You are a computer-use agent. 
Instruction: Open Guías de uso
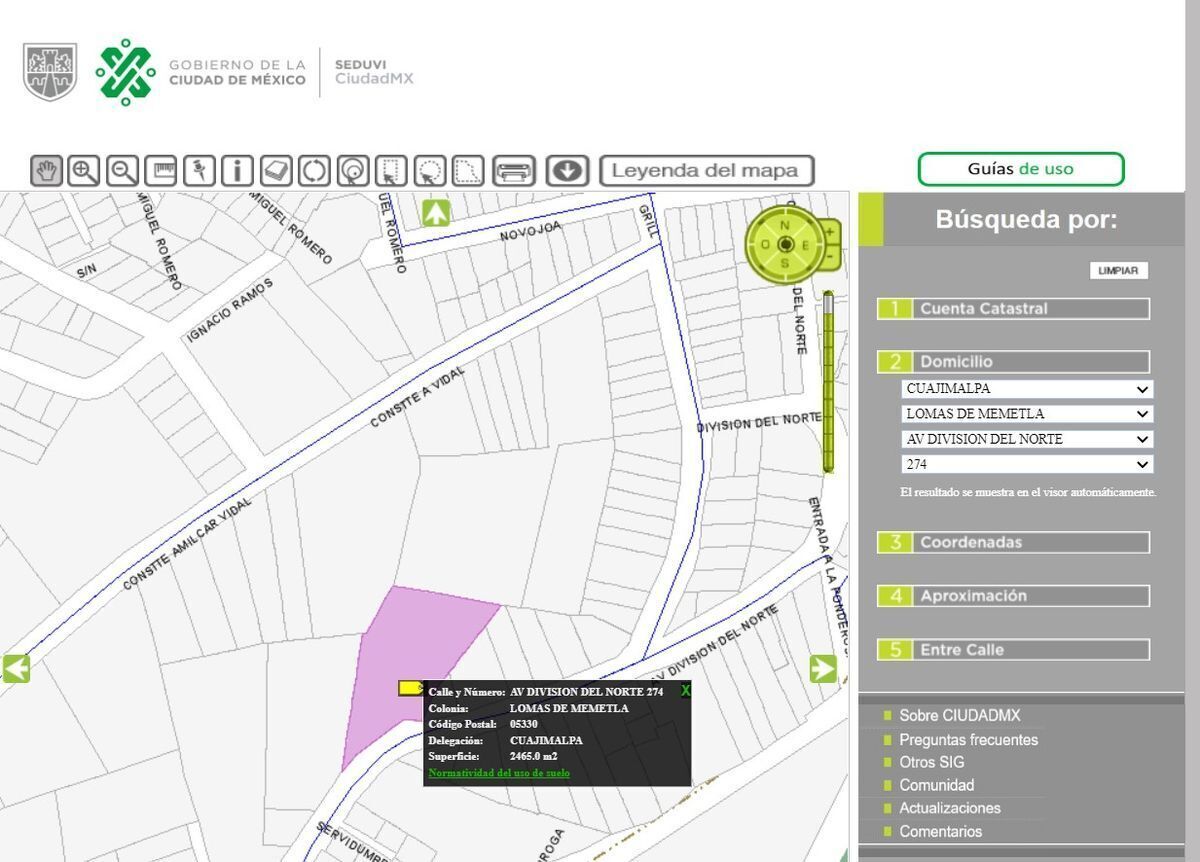pos(1020,169)
